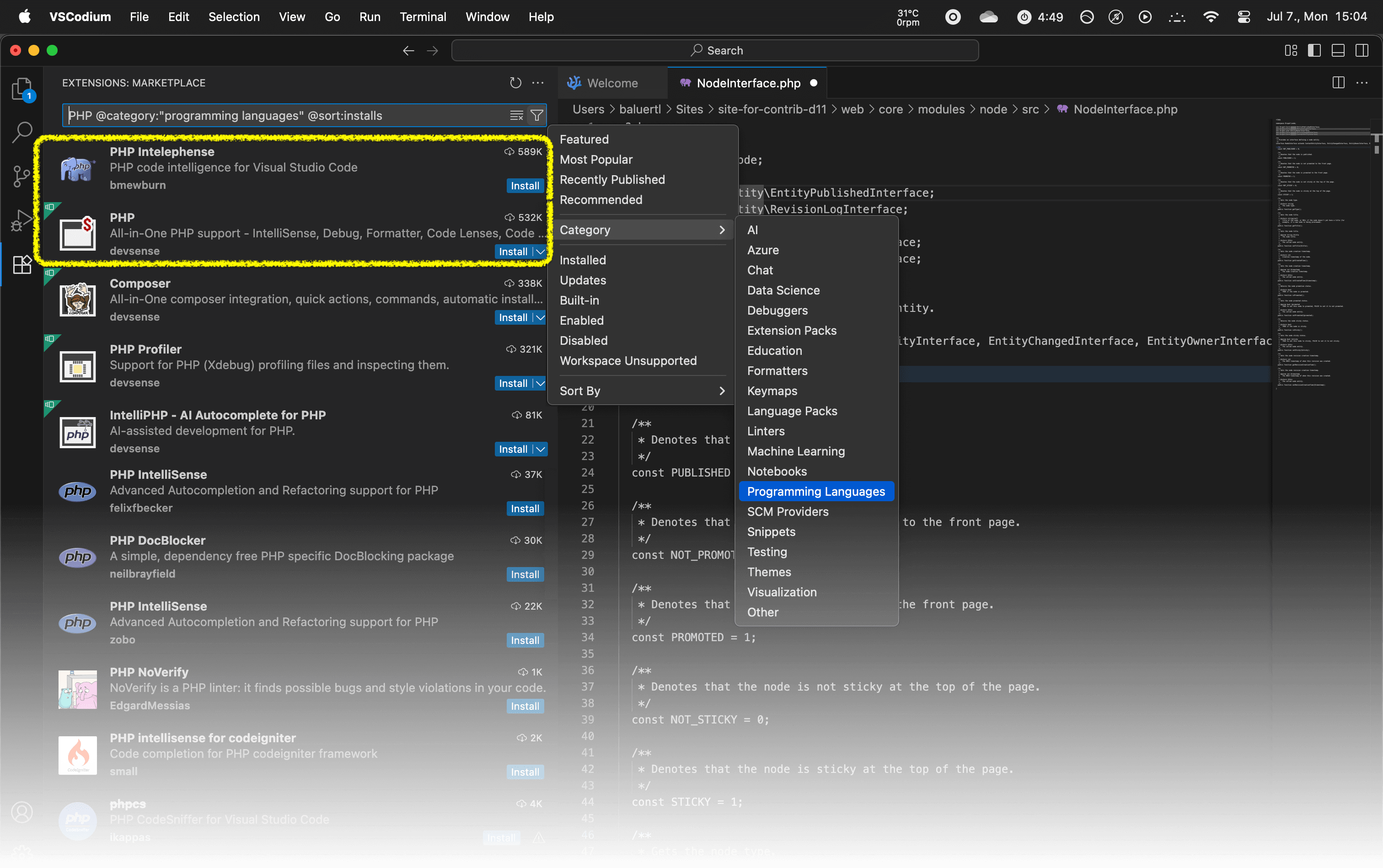Toggle the secondary side bar
Viewport: 1383px width, 868px height.
tap(1361, 50)
